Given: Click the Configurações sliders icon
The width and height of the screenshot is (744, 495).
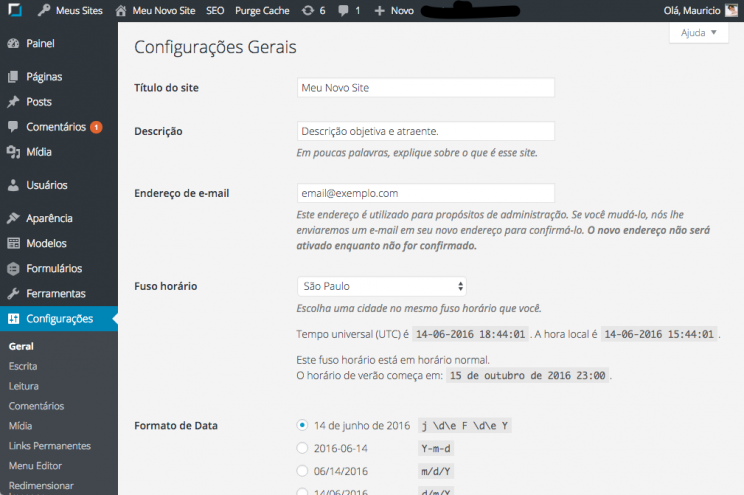Looking at the screenshot, I should [13, 318].
